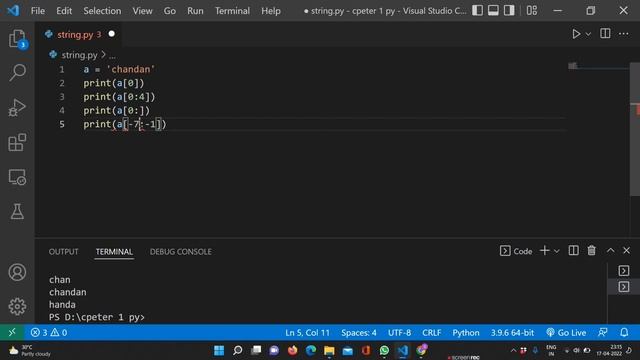Open Remote Explorer view
The height and width of the screenshot is (360, 640).
tap(17, 177)
